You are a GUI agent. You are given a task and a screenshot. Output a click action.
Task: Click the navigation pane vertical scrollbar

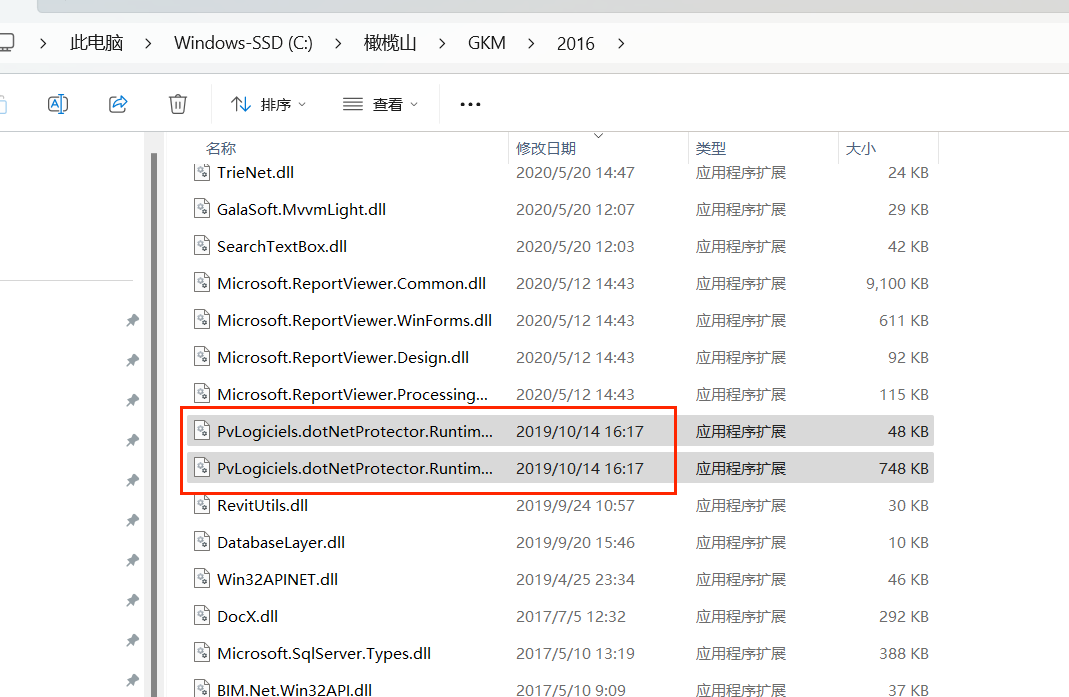[x=154, y=423]
